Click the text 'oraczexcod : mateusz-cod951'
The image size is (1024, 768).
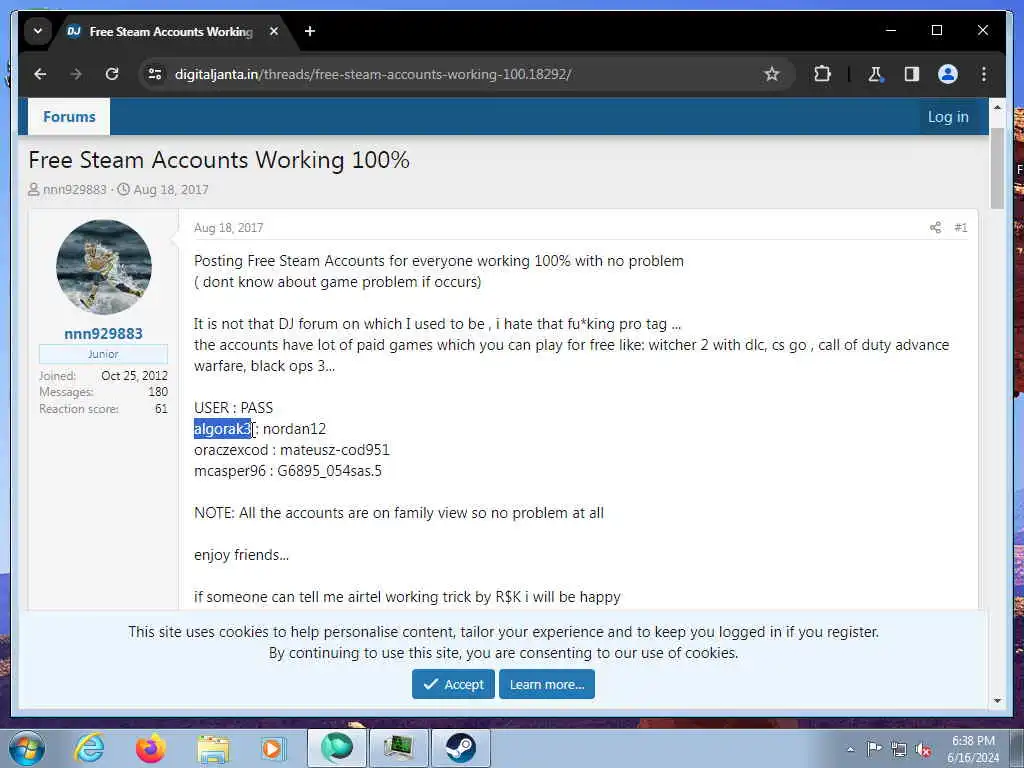[291, 450]
